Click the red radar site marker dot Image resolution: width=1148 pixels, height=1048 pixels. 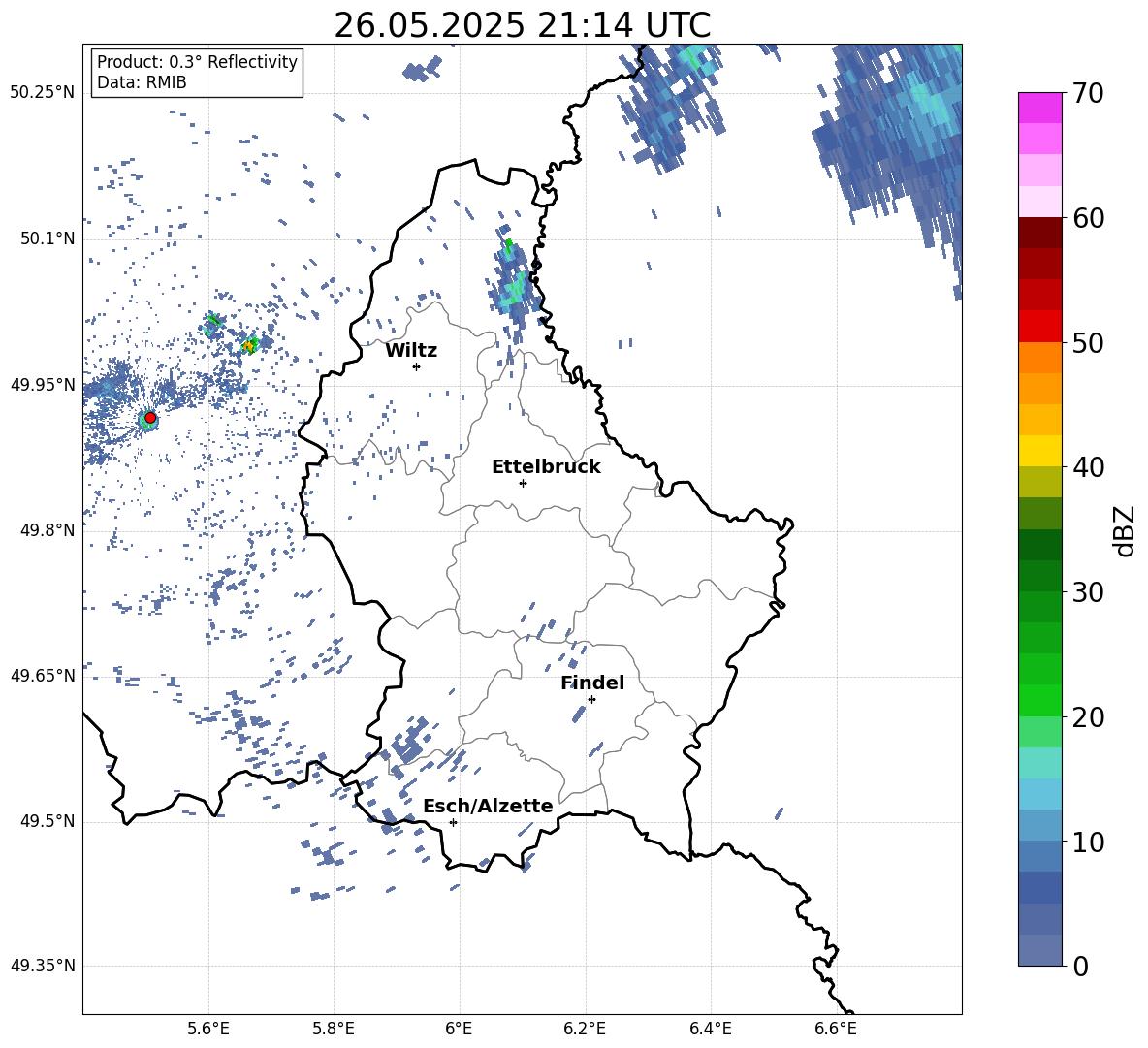[150, 418]
